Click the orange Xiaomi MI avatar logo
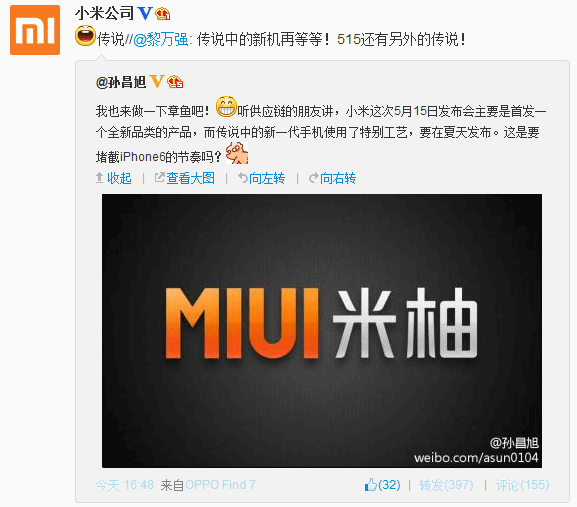 click(35, 30)
